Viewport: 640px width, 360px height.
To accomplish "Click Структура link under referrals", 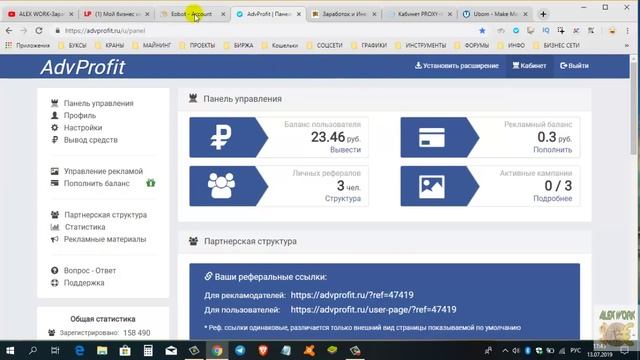I will point(343,198).
